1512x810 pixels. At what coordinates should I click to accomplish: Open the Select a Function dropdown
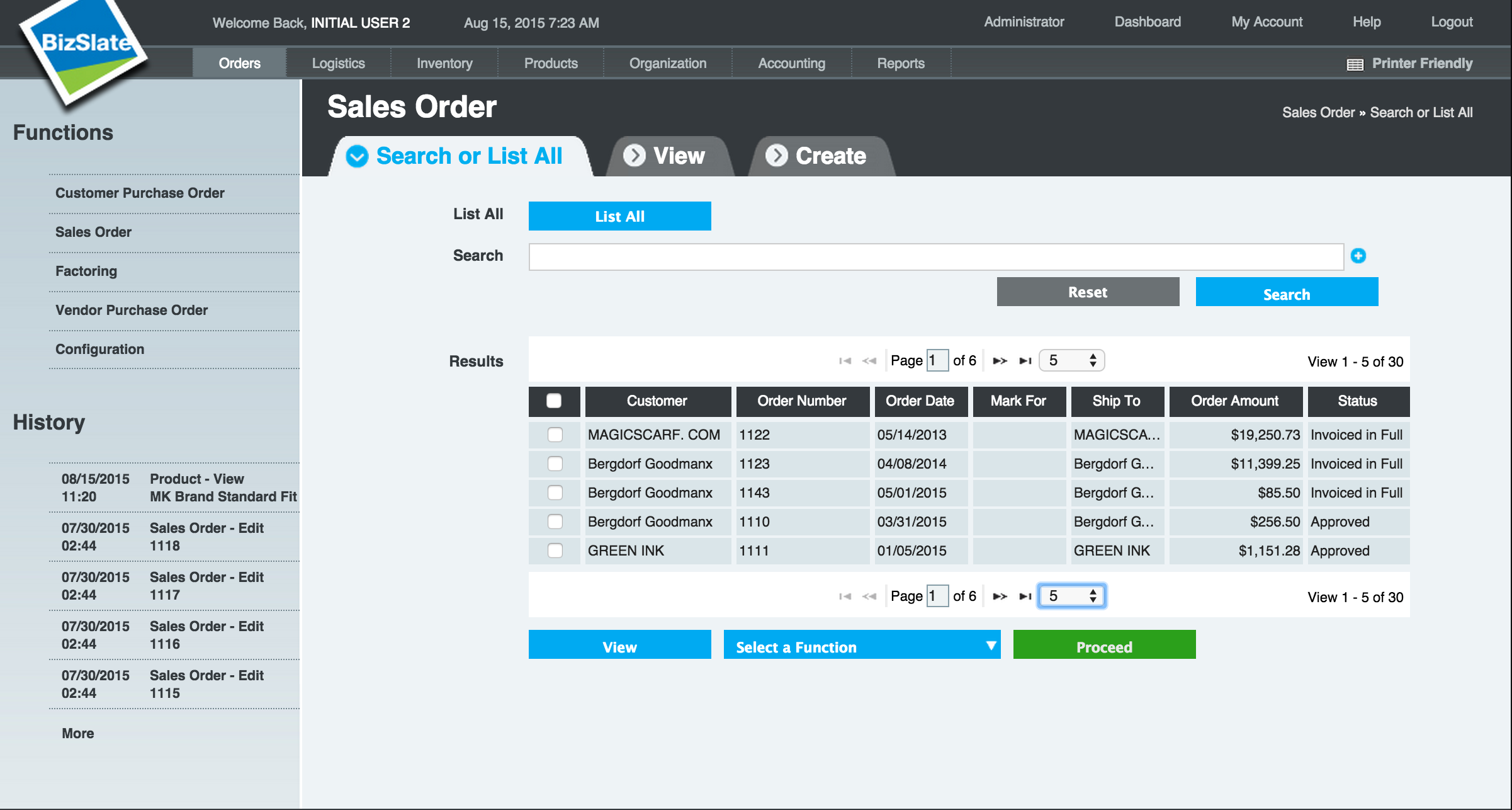(861, 646)
